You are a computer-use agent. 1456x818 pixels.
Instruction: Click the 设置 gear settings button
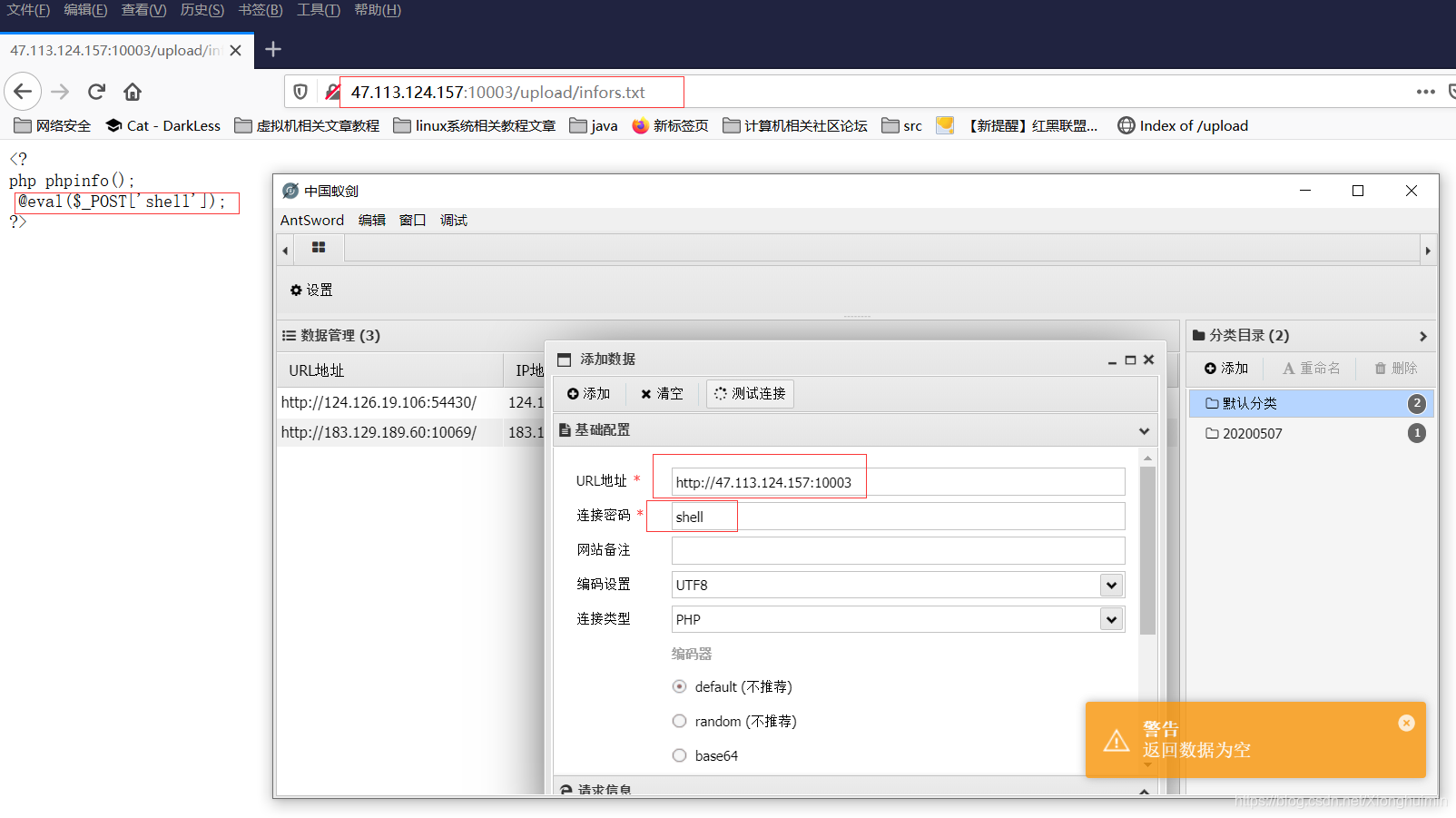[x=311, y=290]
